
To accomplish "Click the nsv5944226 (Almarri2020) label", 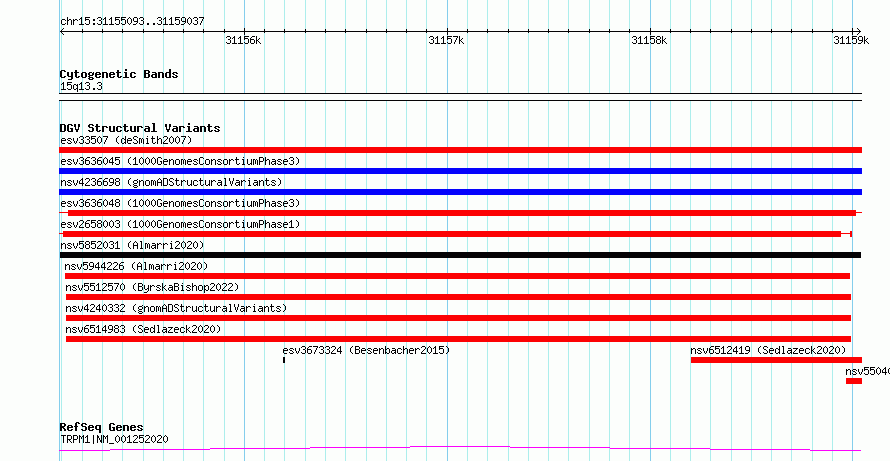I will click(136, 266).
